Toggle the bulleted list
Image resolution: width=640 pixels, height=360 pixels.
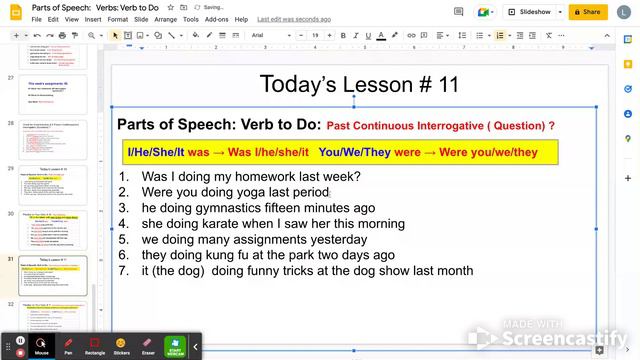click(x=480, y=36)
